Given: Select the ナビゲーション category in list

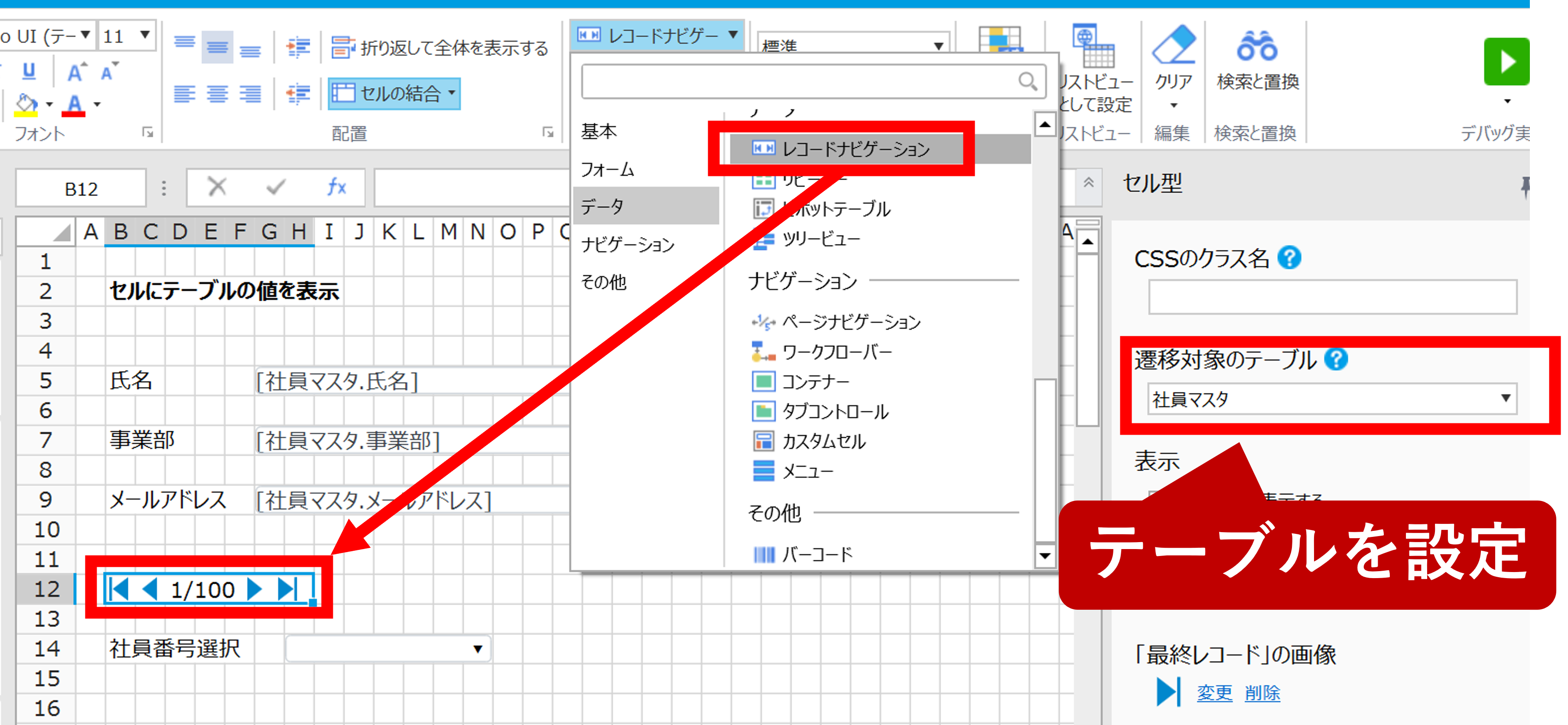Looking at the screenshot, I should (x=628, y=245).
